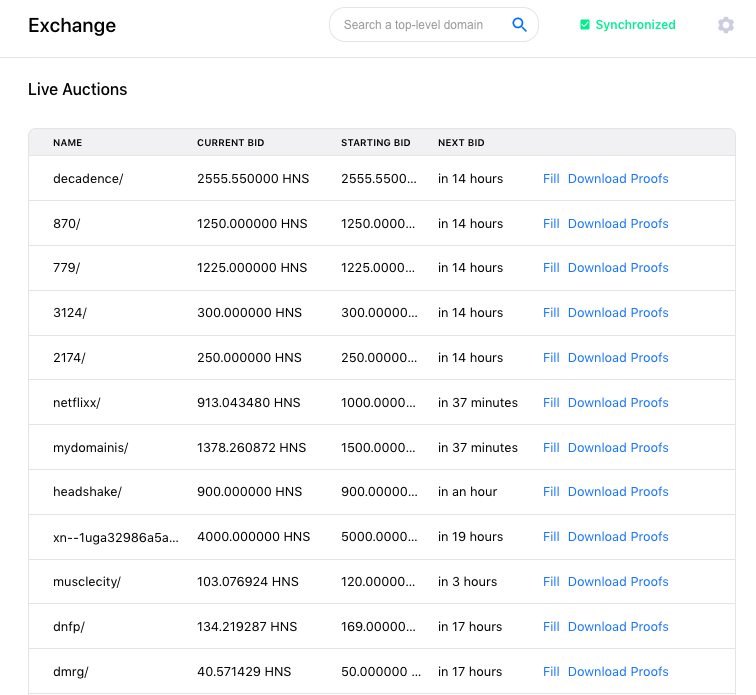Select the headshake/ name cell
756x695 pixels.
(x=87, y=491)
